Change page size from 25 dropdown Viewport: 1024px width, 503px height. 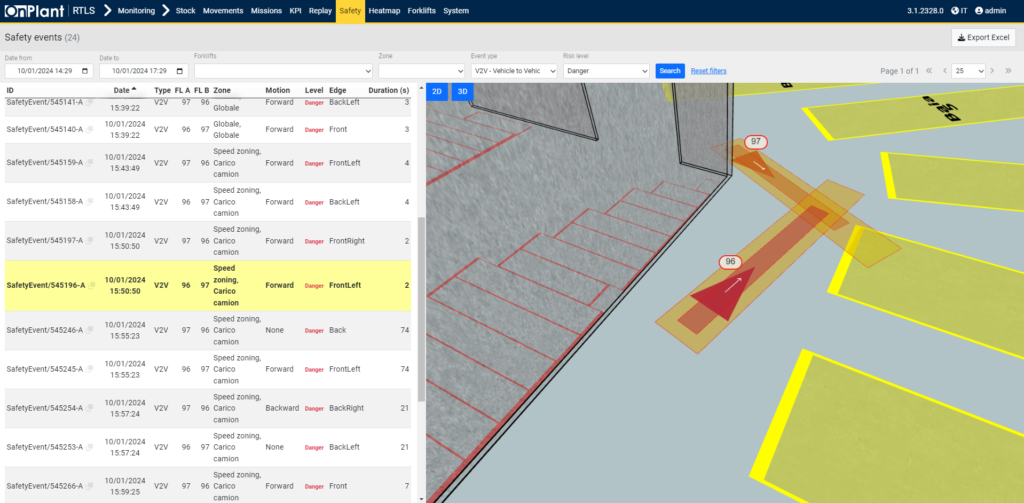click(x=968, y=71)
